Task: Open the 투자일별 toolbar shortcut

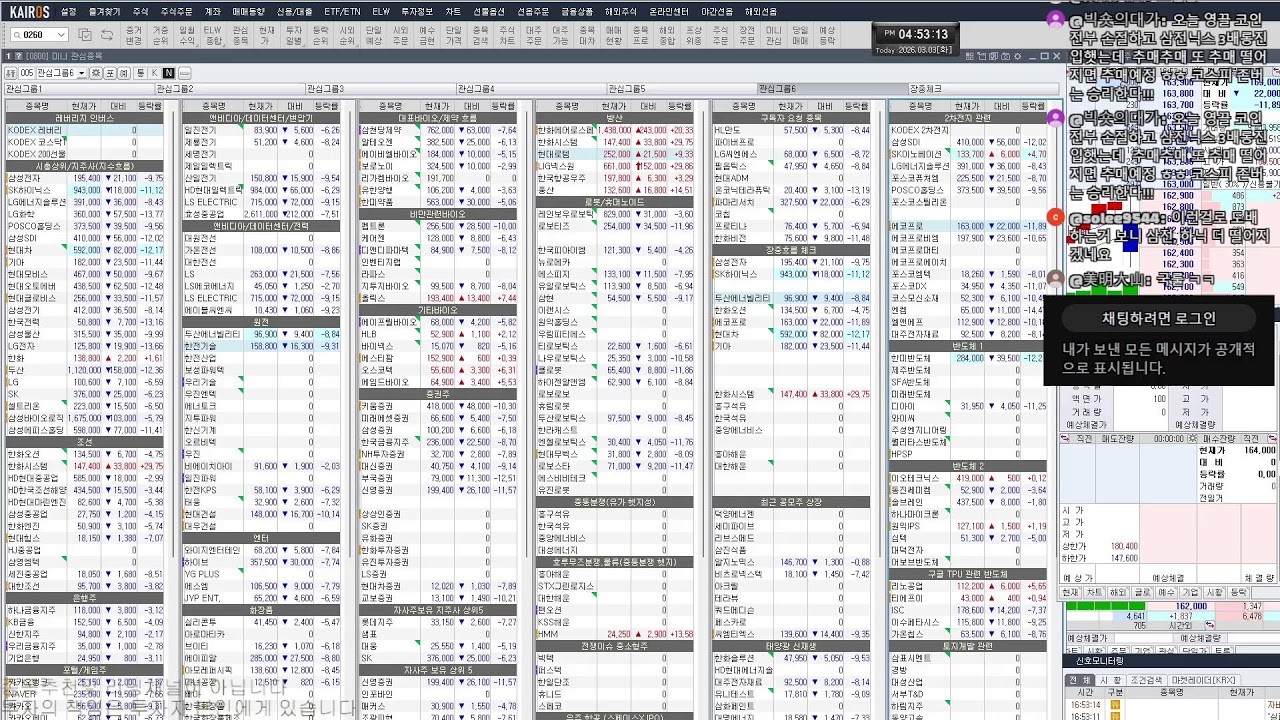Action: coord(294,36)
